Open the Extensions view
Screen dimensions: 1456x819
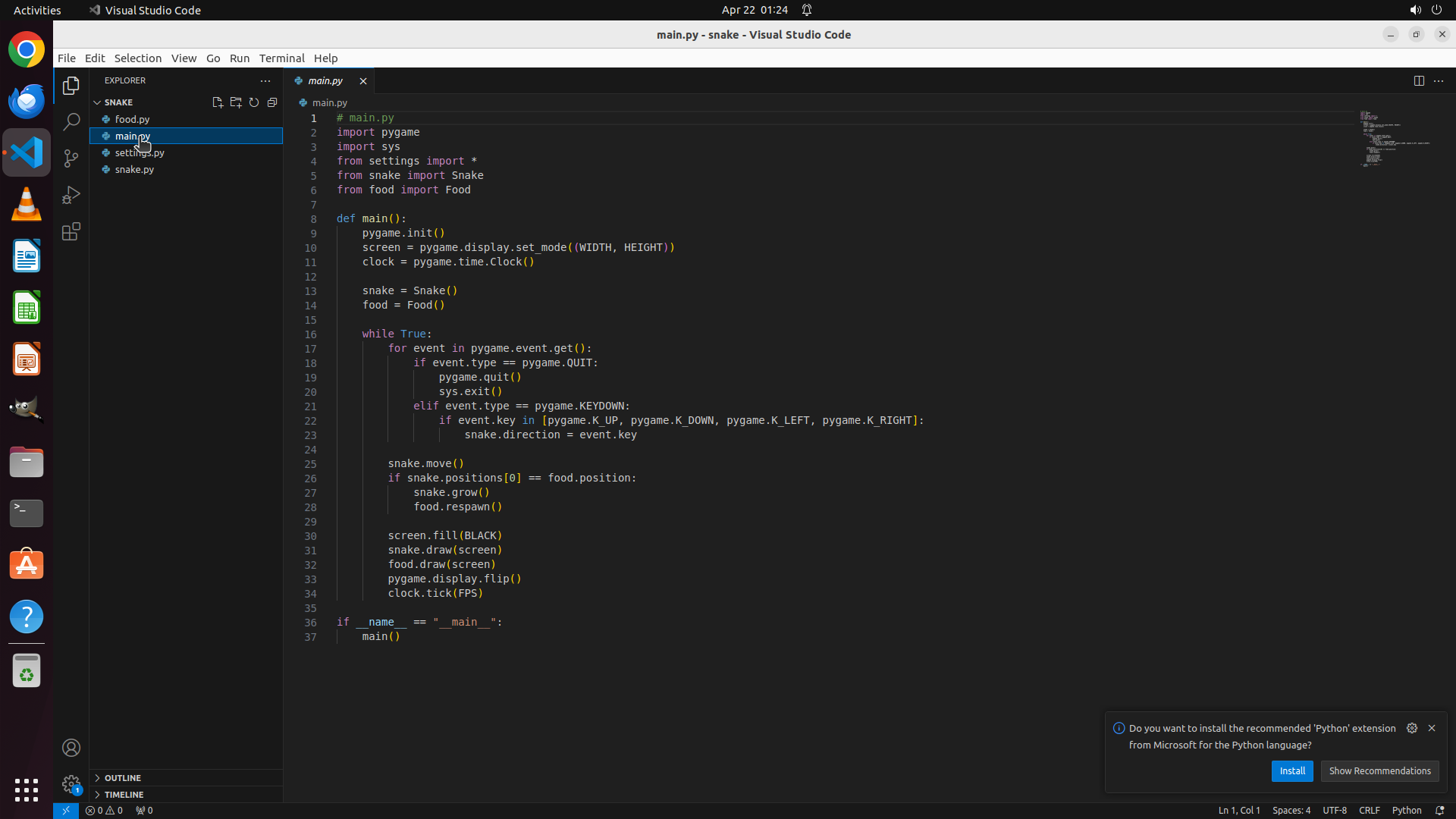[x=71, y=231]
